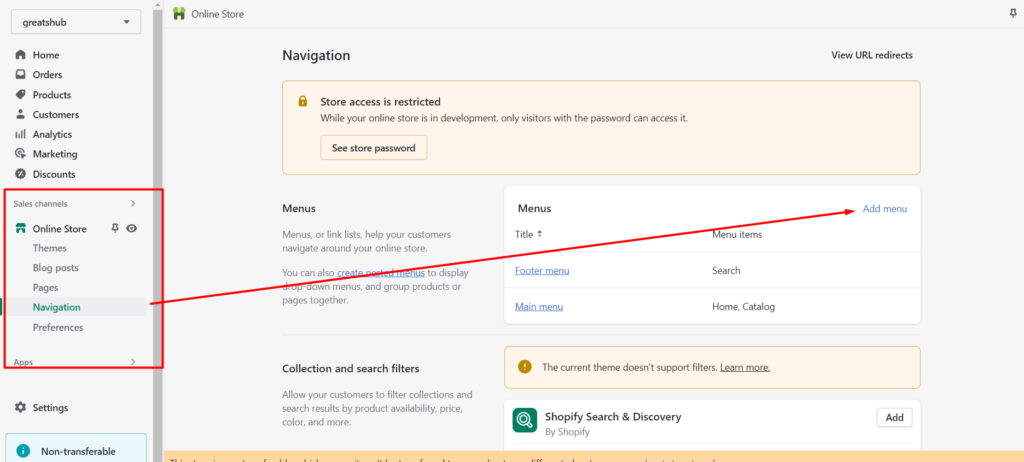The image size is (1024, 462).
Task: Open the Footer menu link
Action: 542,271
